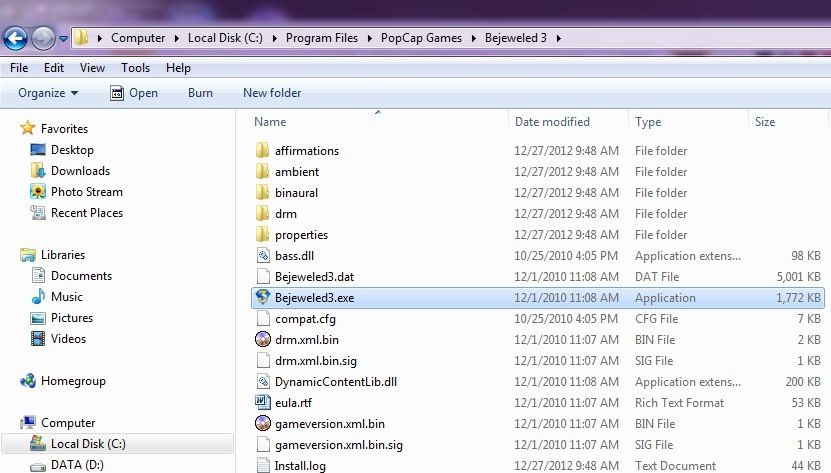
Task: Click the compat.cfg file icon
Action: coord(263,318)
